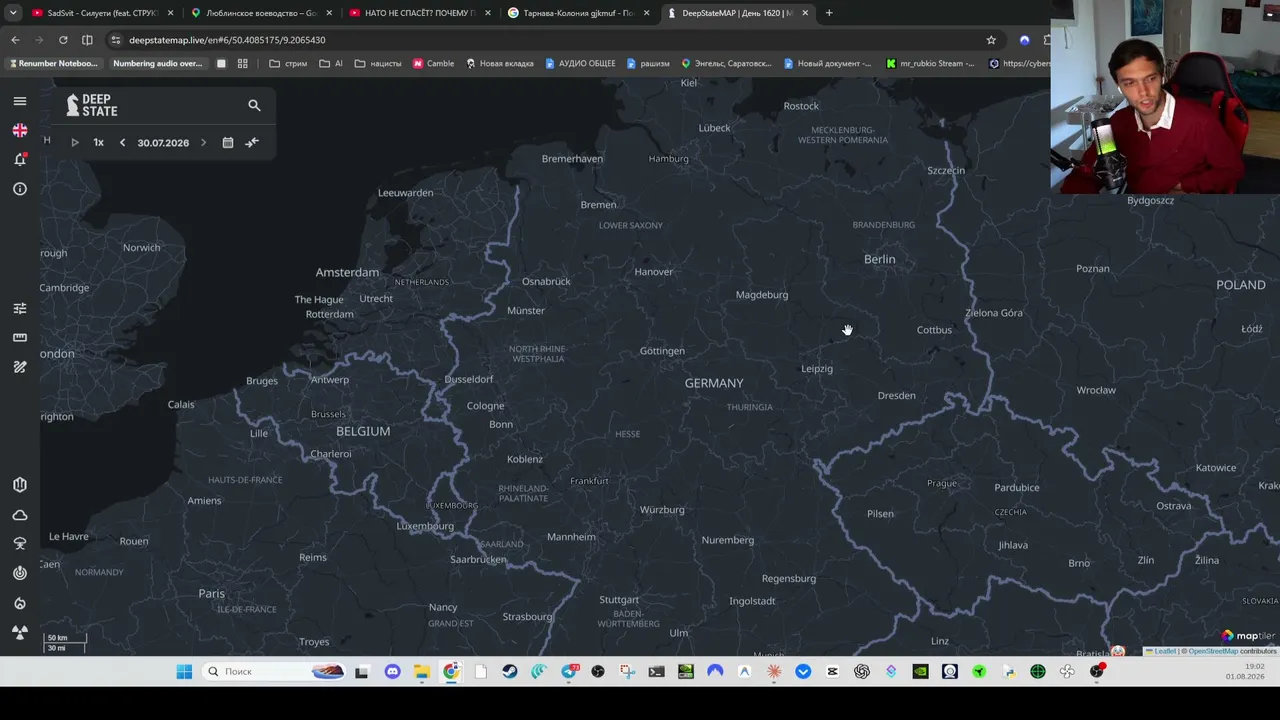This screenshot has width=1280, height=720.
Task: Click the 30.07.2026 date field
Action: (163, 143)
